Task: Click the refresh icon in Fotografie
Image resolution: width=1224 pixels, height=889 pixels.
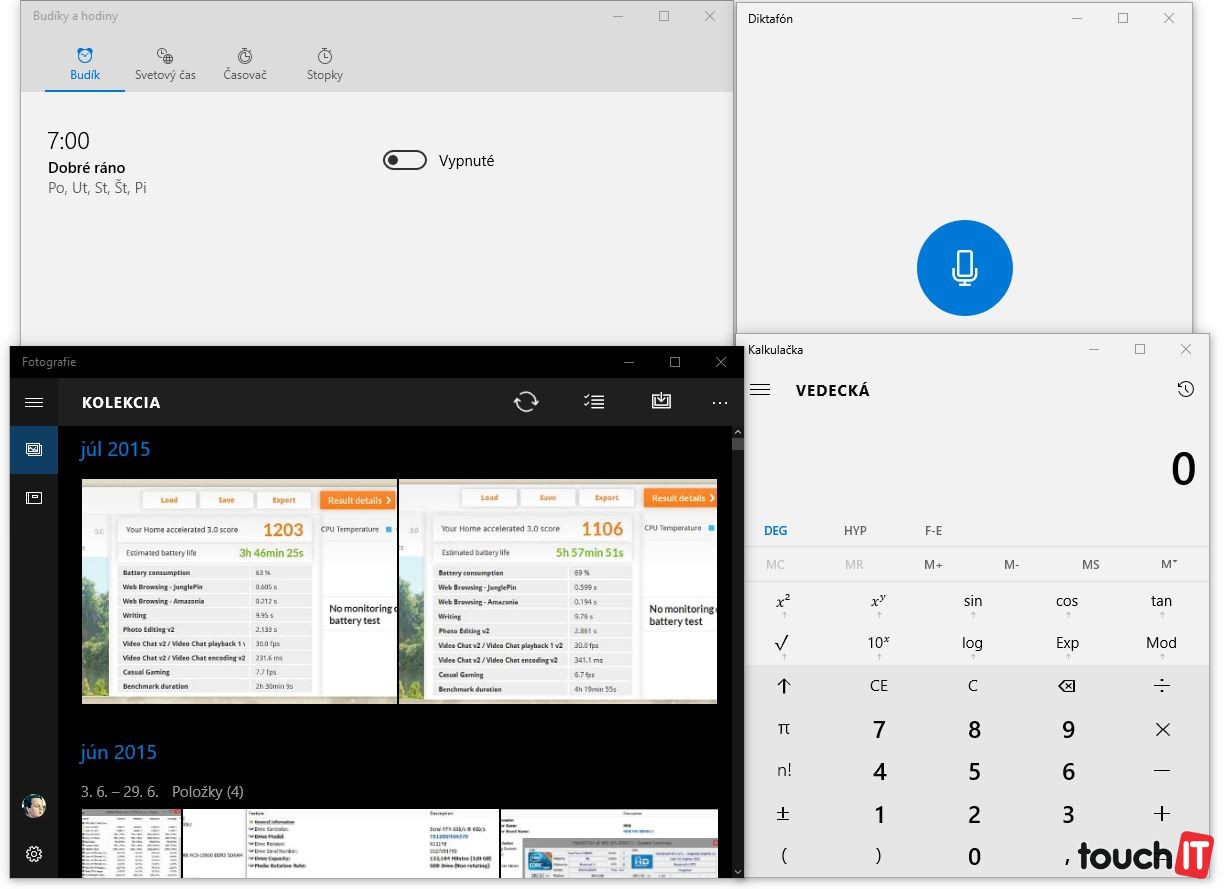Action: [526, 402]
